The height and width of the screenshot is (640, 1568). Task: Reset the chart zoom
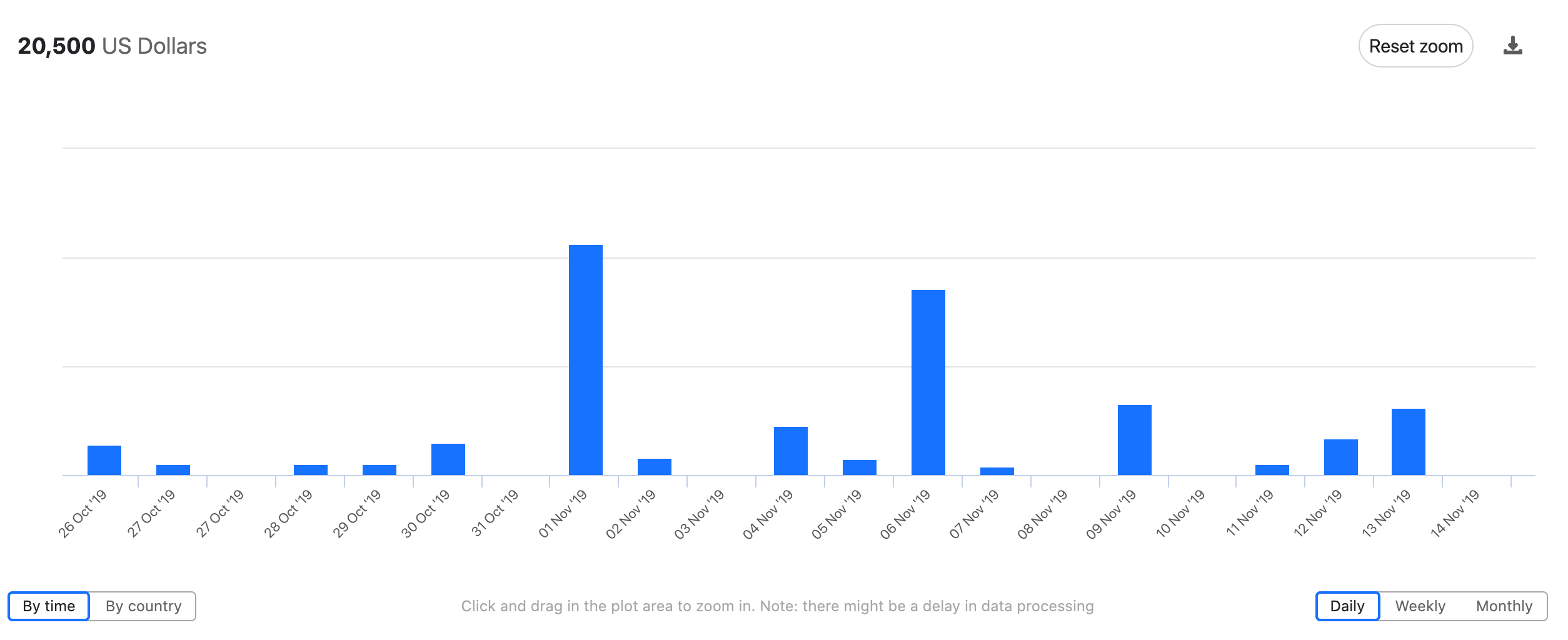pos(1415,46)
